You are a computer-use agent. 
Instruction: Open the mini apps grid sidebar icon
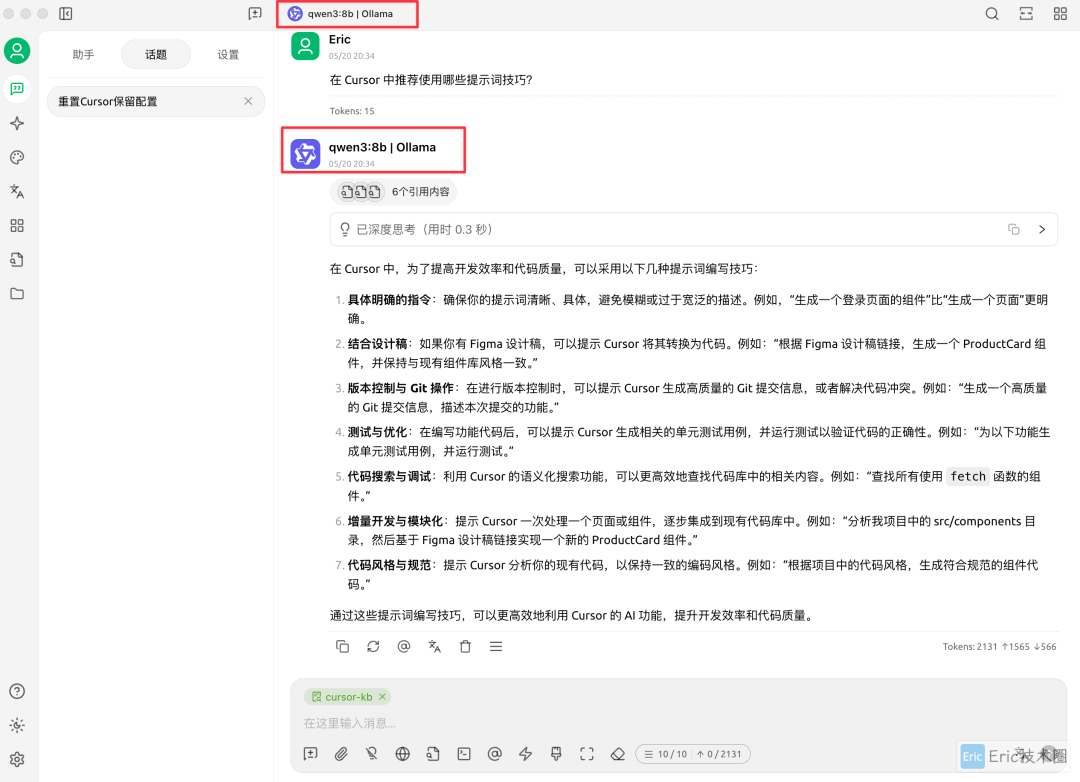click(17, 225)
